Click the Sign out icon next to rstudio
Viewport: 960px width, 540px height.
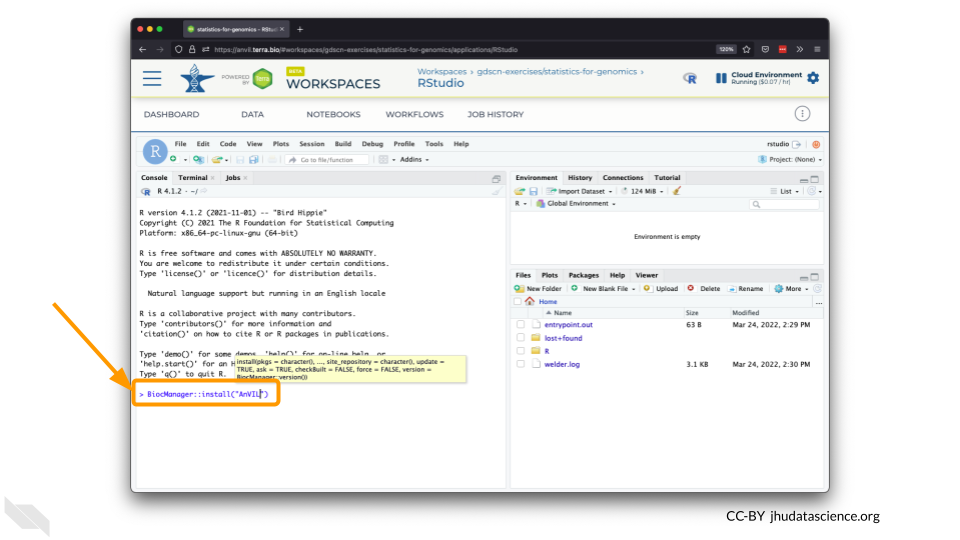coord(797,144)
